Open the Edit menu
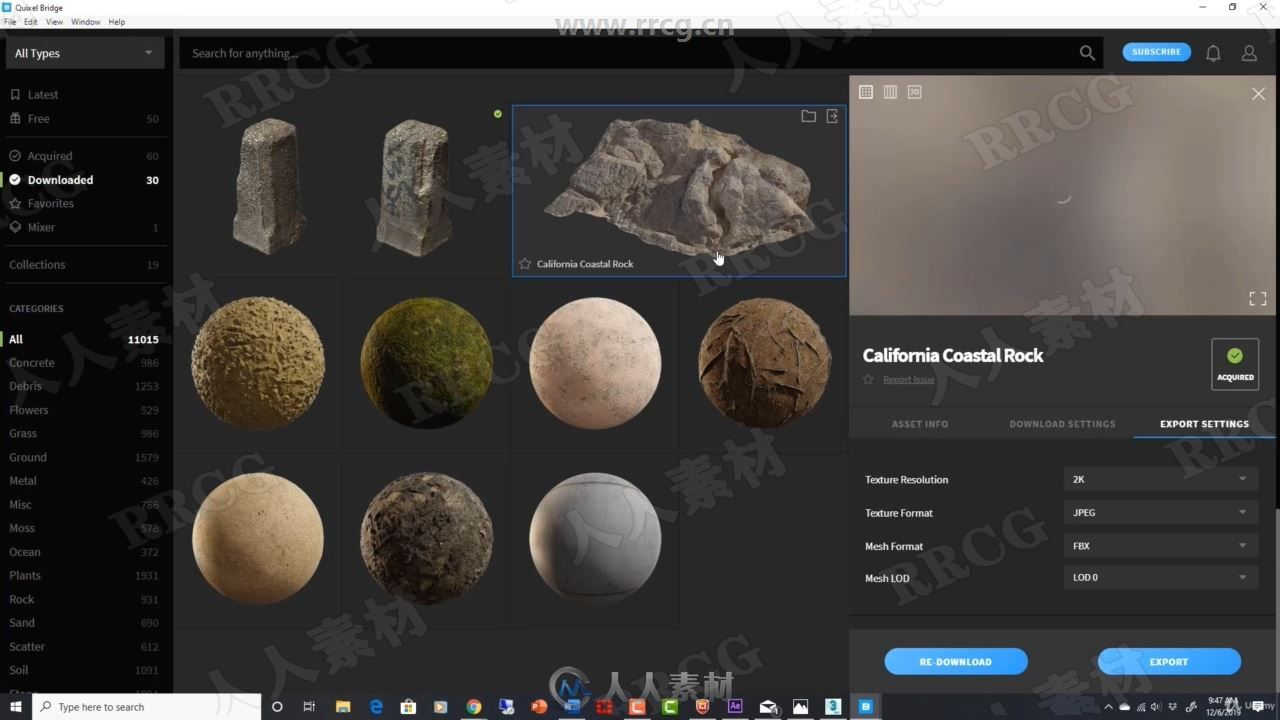The image size is (1280, 720). (x=31, y=22)
